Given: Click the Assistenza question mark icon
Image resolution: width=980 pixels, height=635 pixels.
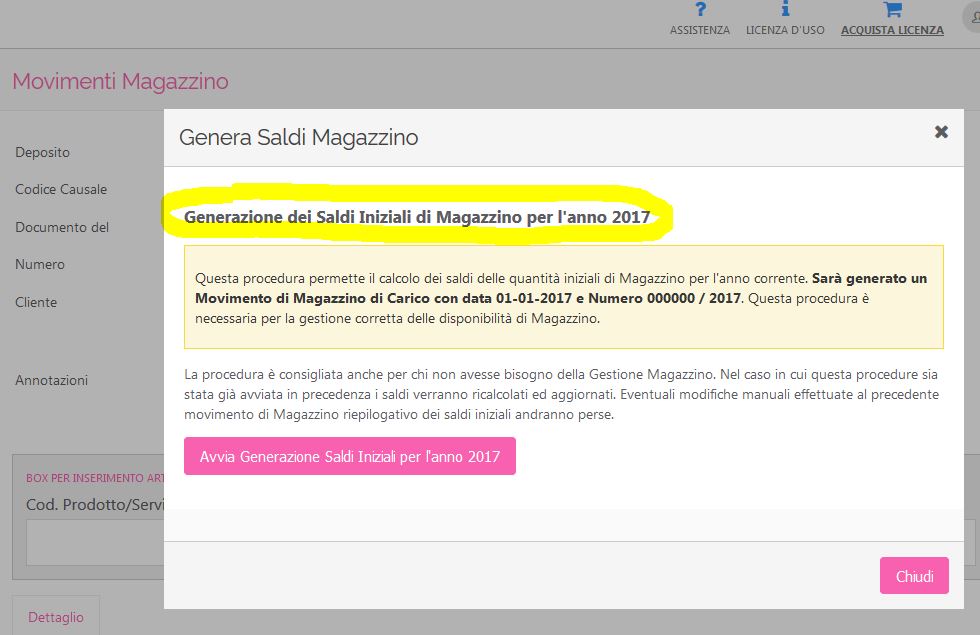Looking at the screenshot, I should pos(700,9).
